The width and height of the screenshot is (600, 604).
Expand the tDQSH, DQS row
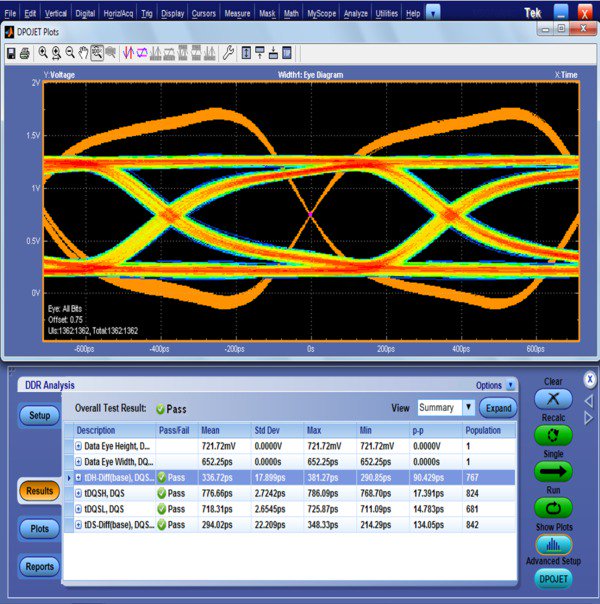tap(79, 493)
